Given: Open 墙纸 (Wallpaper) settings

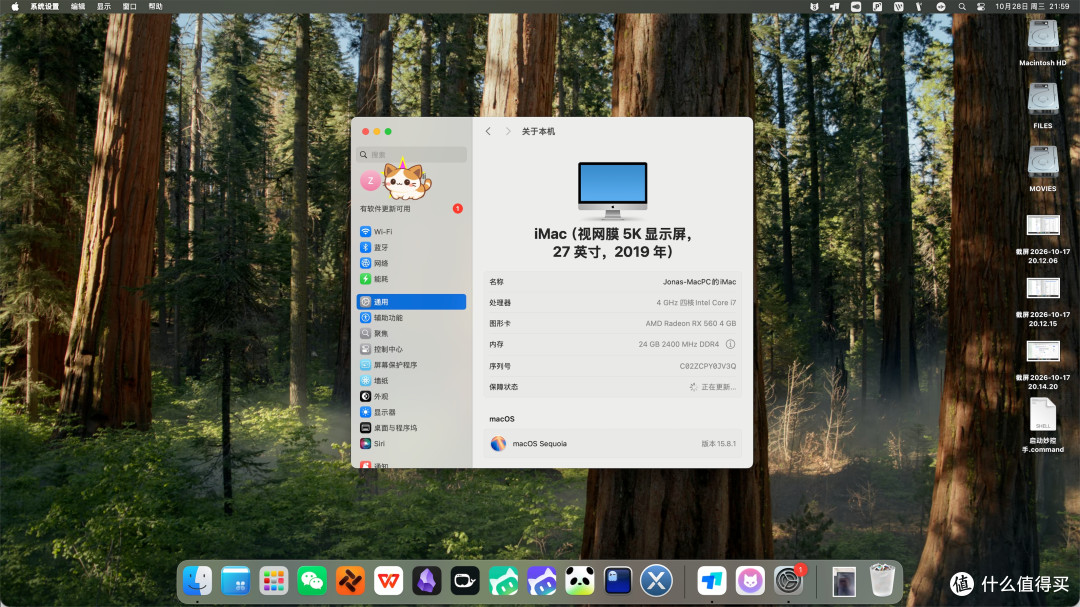Looking at the screenshot, I should (411, 381).
